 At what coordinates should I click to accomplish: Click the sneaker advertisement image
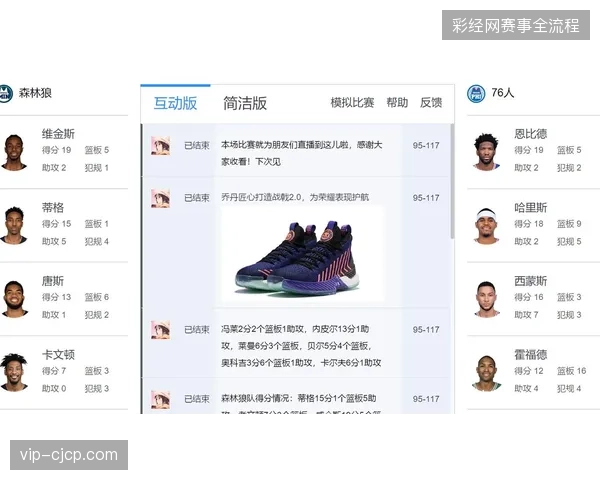pyautogui.click(x=303, y=255)
